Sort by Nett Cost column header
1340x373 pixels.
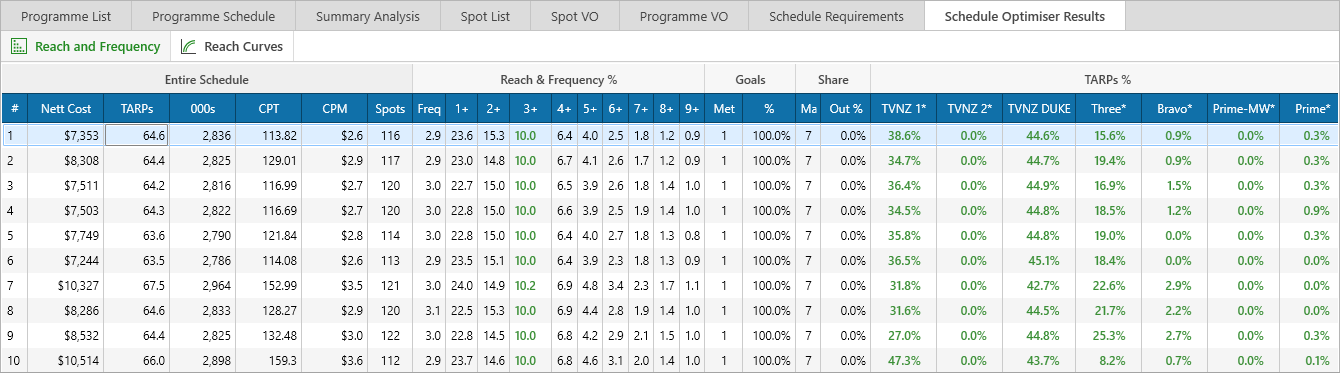(66, 109)
